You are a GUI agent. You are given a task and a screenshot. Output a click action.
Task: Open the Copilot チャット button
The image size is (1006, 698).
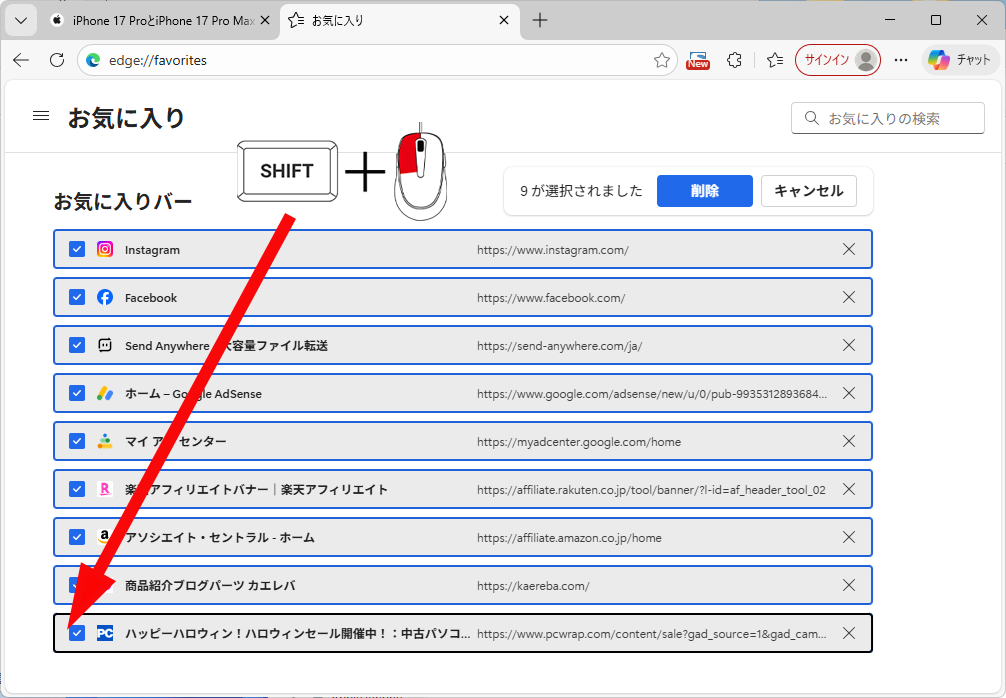coord(959,60)
